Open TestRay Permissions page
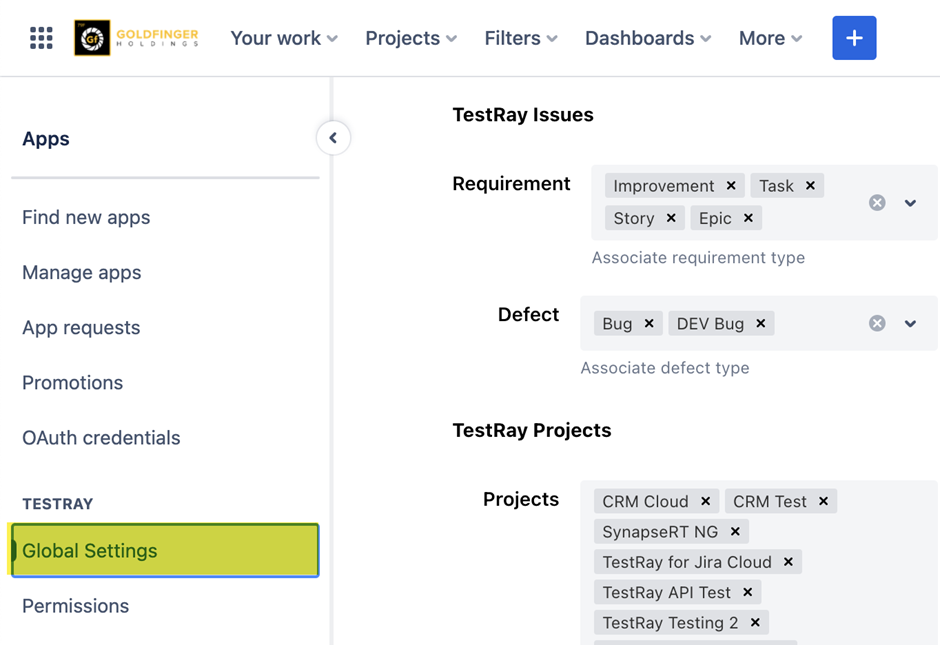 pos(76,606)
